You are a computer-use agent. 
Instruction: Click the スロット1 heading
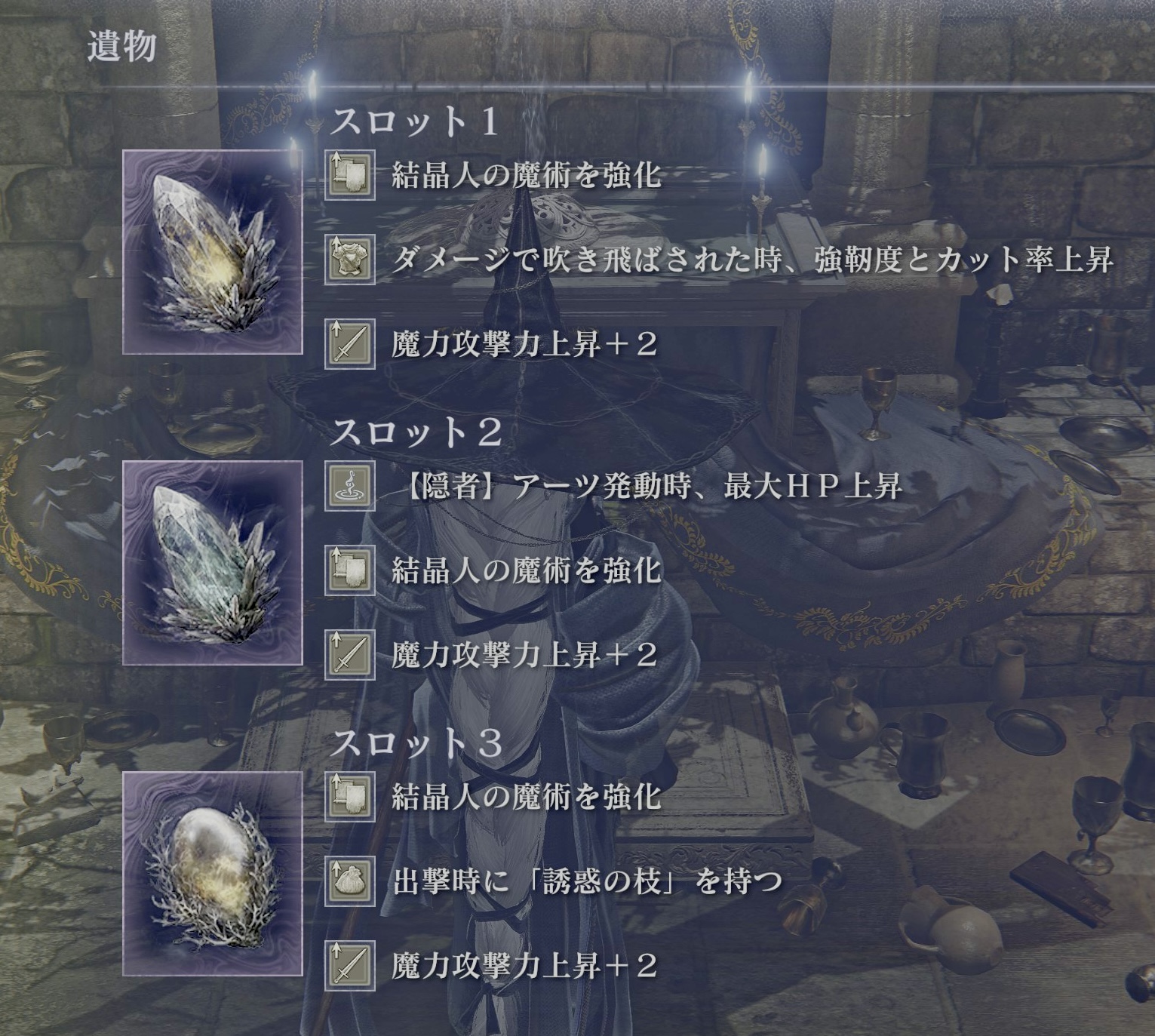tap(416, 122)
